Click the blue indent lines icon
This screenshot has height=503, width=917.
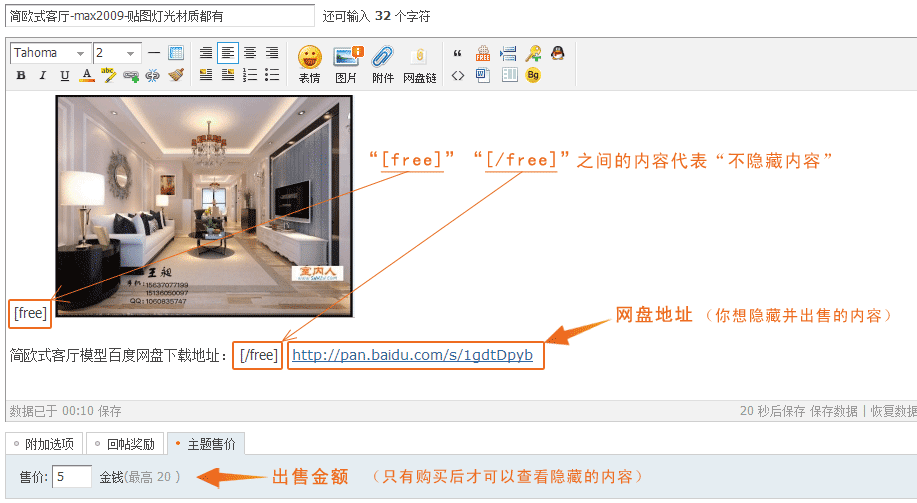click(508, 54)
